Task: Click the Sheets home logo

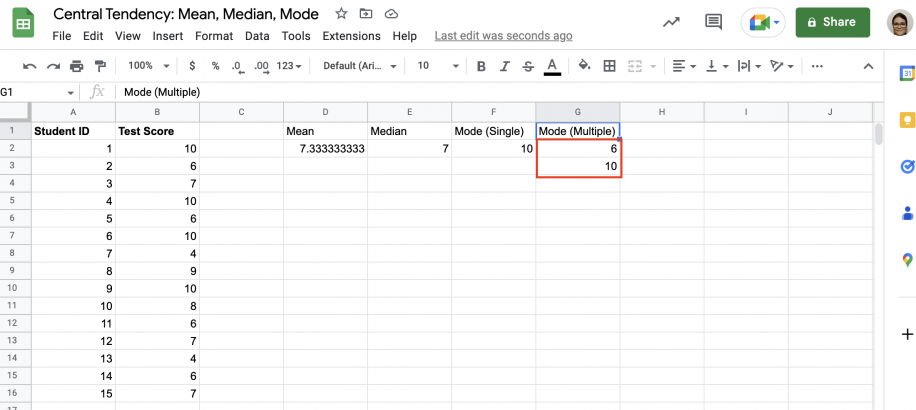Action: pyautogui.click(x=24, y=23)
